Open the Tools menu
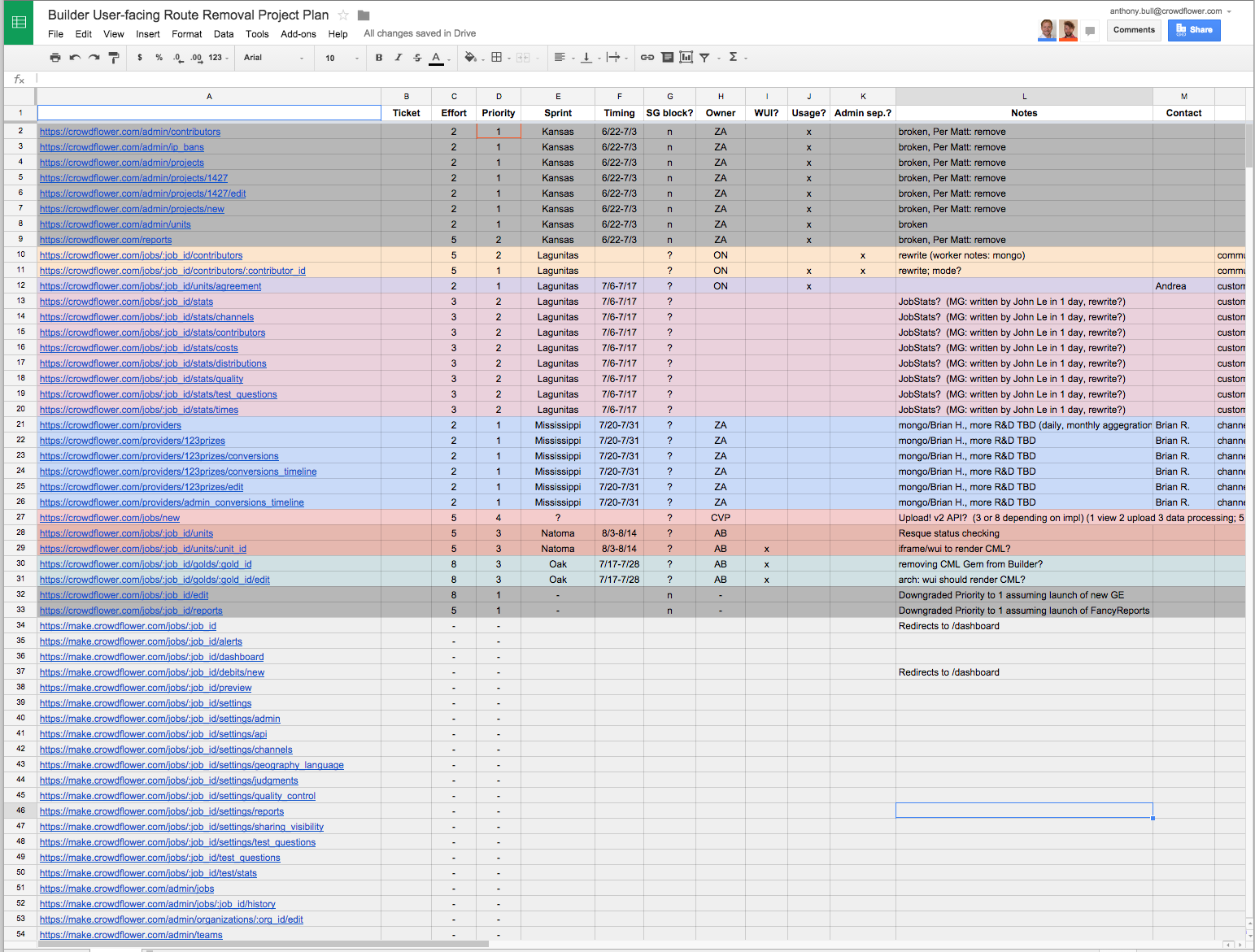Viewport: 1255px width, 952px height. point(257,34)
